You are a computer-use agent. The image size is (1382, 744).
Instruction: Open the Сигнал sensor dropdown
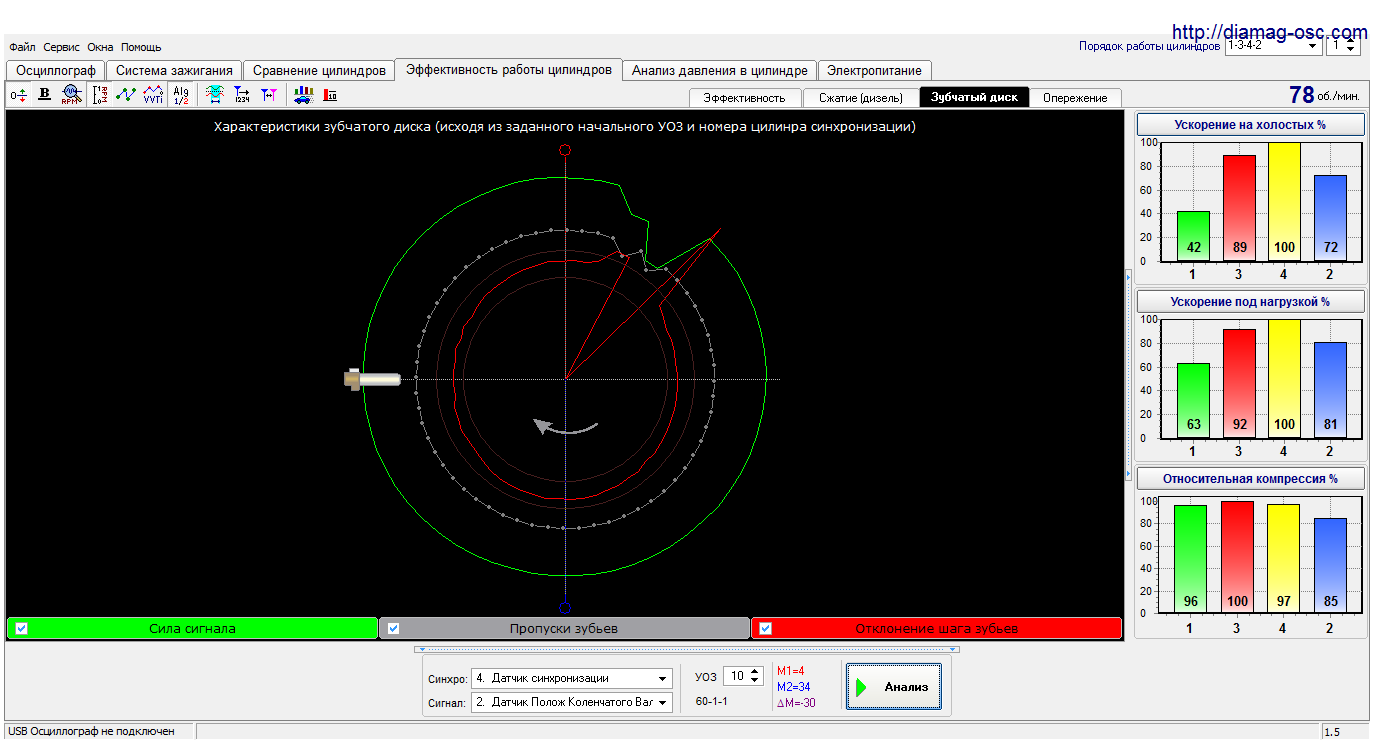pyautogui.click(x=572, y=702)
